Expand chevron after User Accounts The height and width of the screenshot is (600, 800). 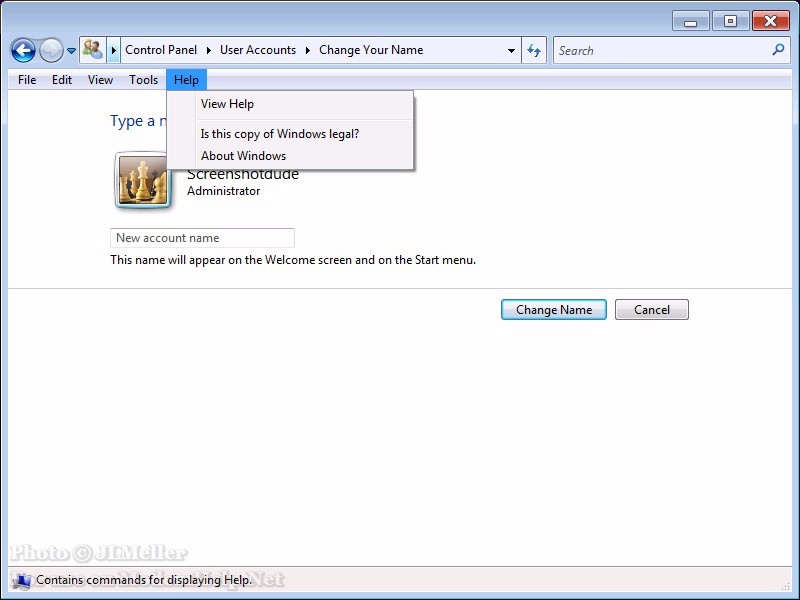tap(308, 50)
